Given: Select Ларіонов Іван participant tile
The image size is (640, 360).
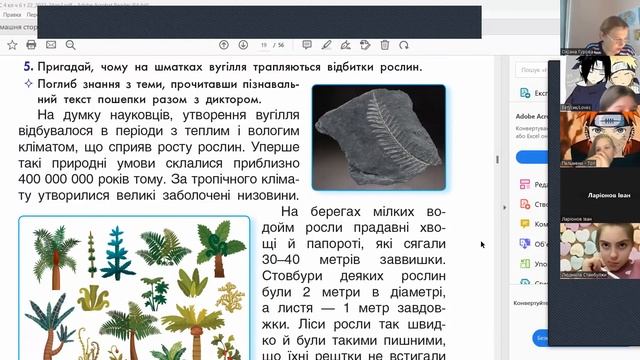Looking at the screenshot, I should click(600, 195).
